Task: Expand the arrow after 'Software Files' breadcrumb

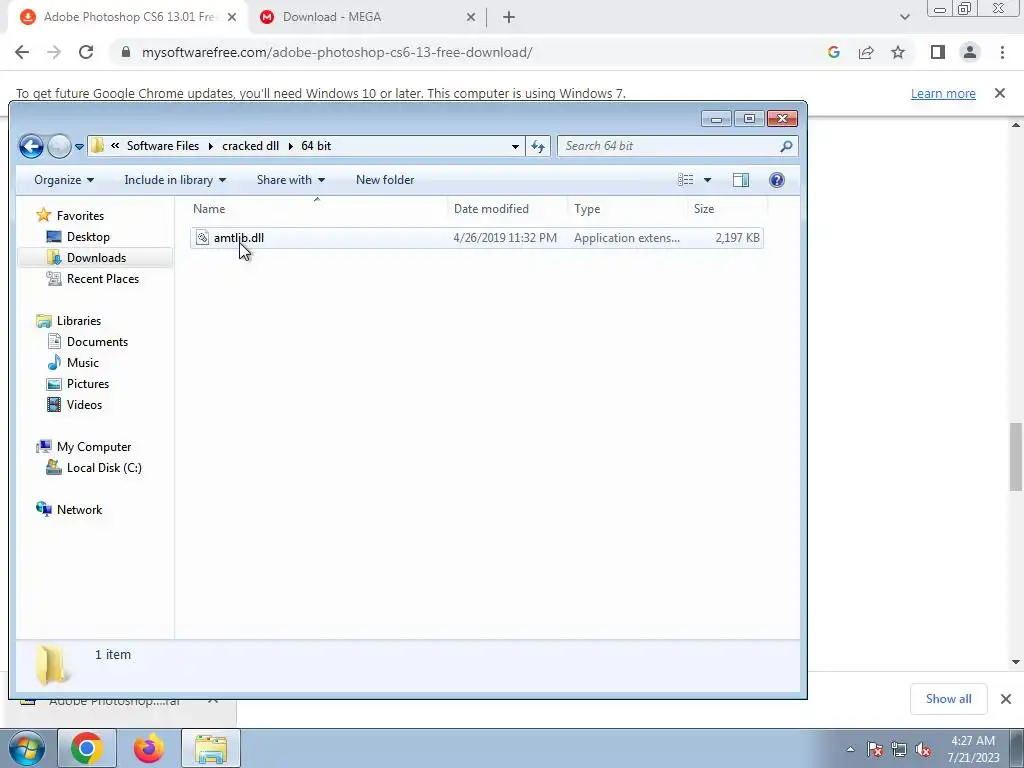Action: point(211,146)
